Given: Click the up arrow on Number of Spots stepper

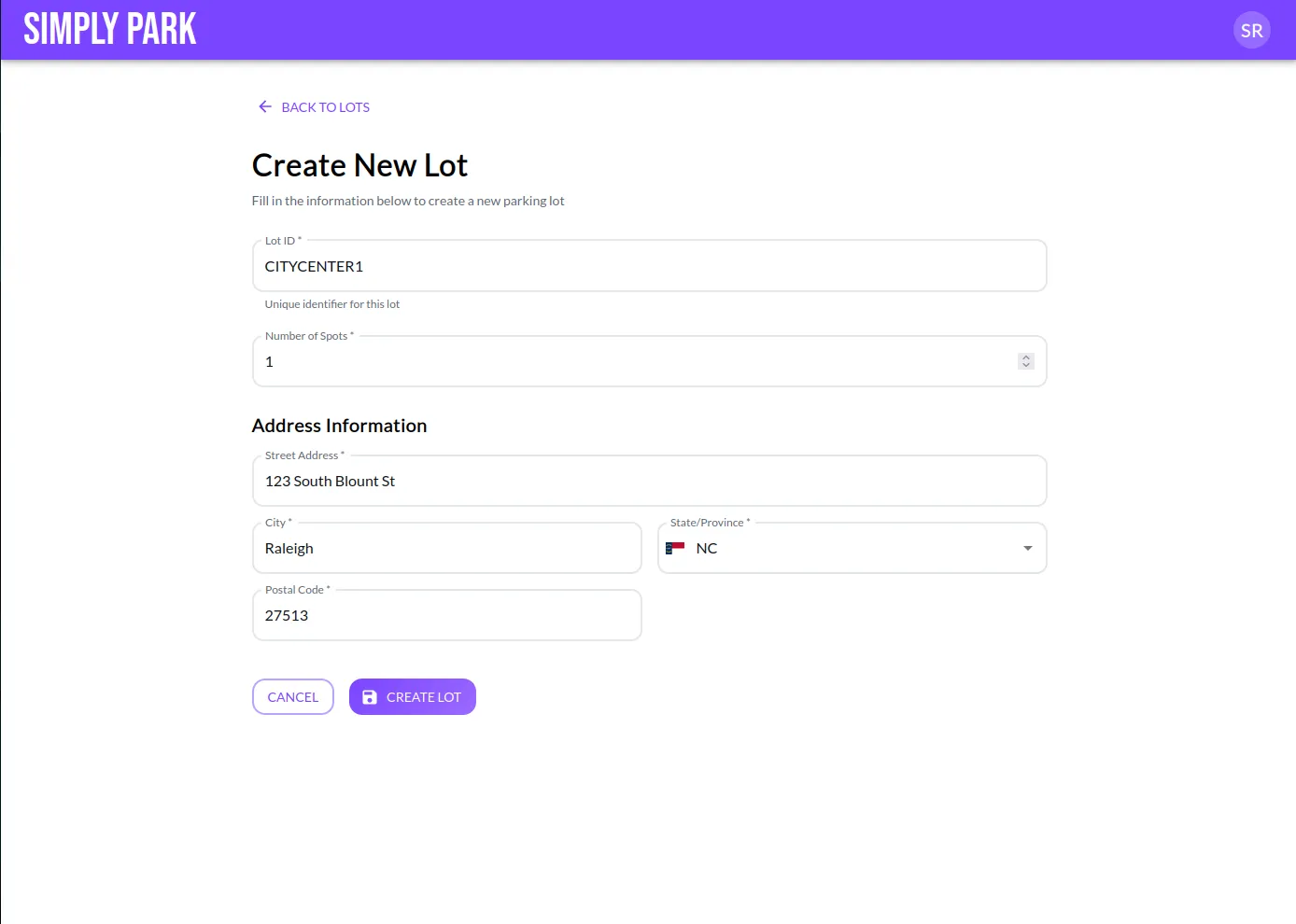Looking at the screenshot, I should point(1025,357).
